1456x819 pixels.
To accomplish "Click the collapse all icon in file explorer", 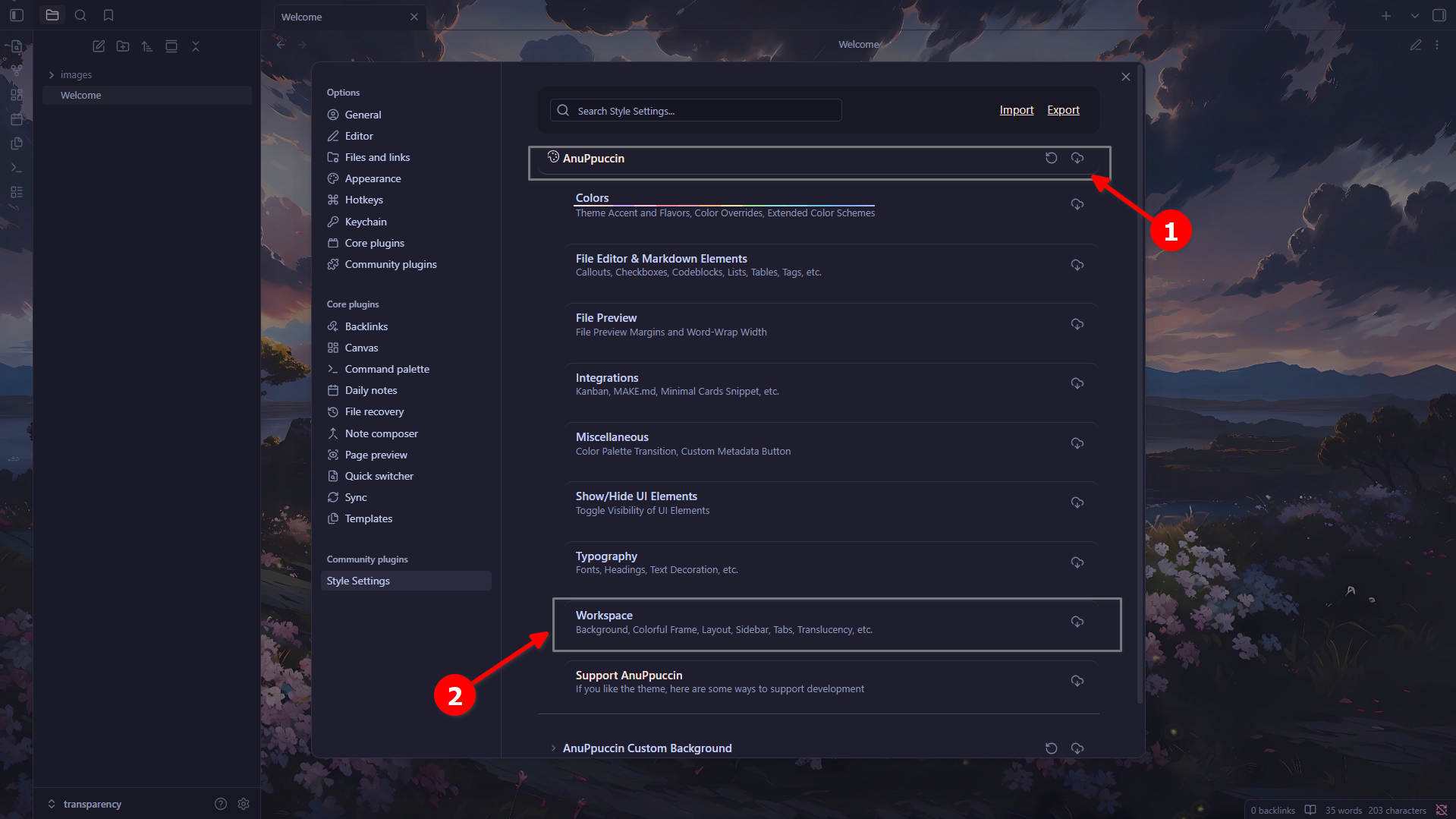I will (x=196, y=46).
